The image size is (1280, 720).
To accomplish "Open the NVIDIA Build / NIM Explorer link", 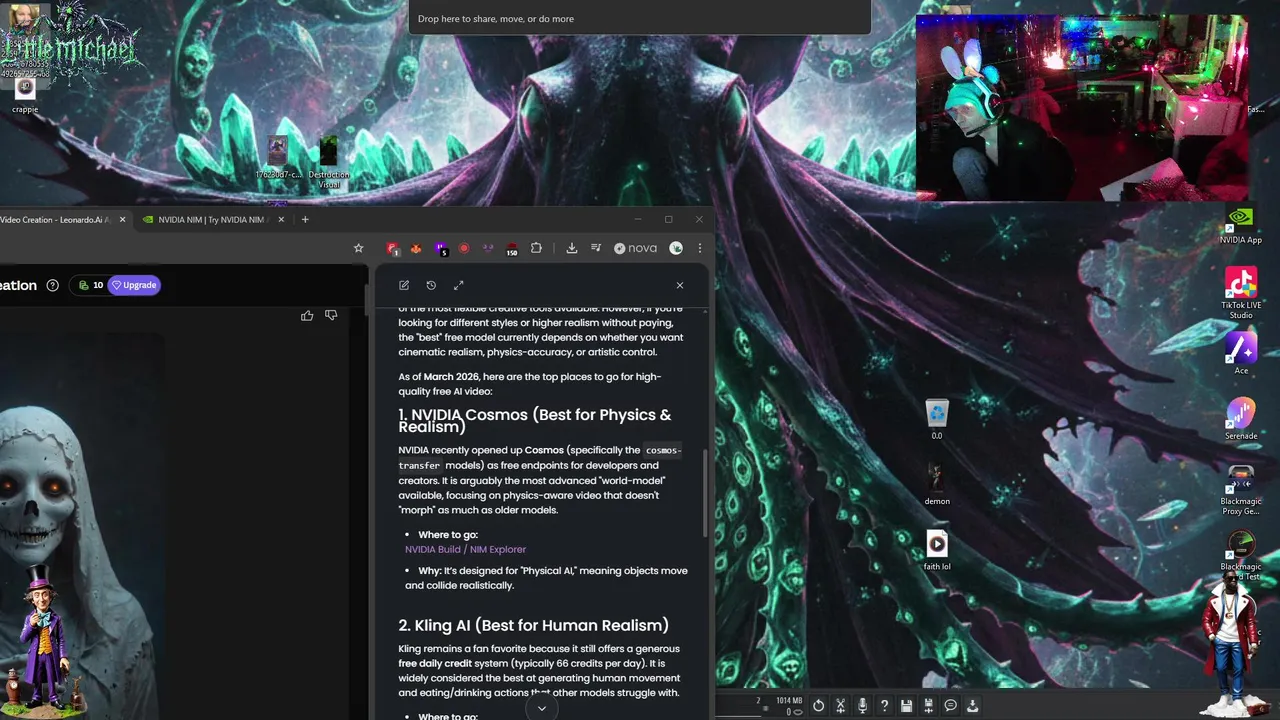I will coord(465,549).
